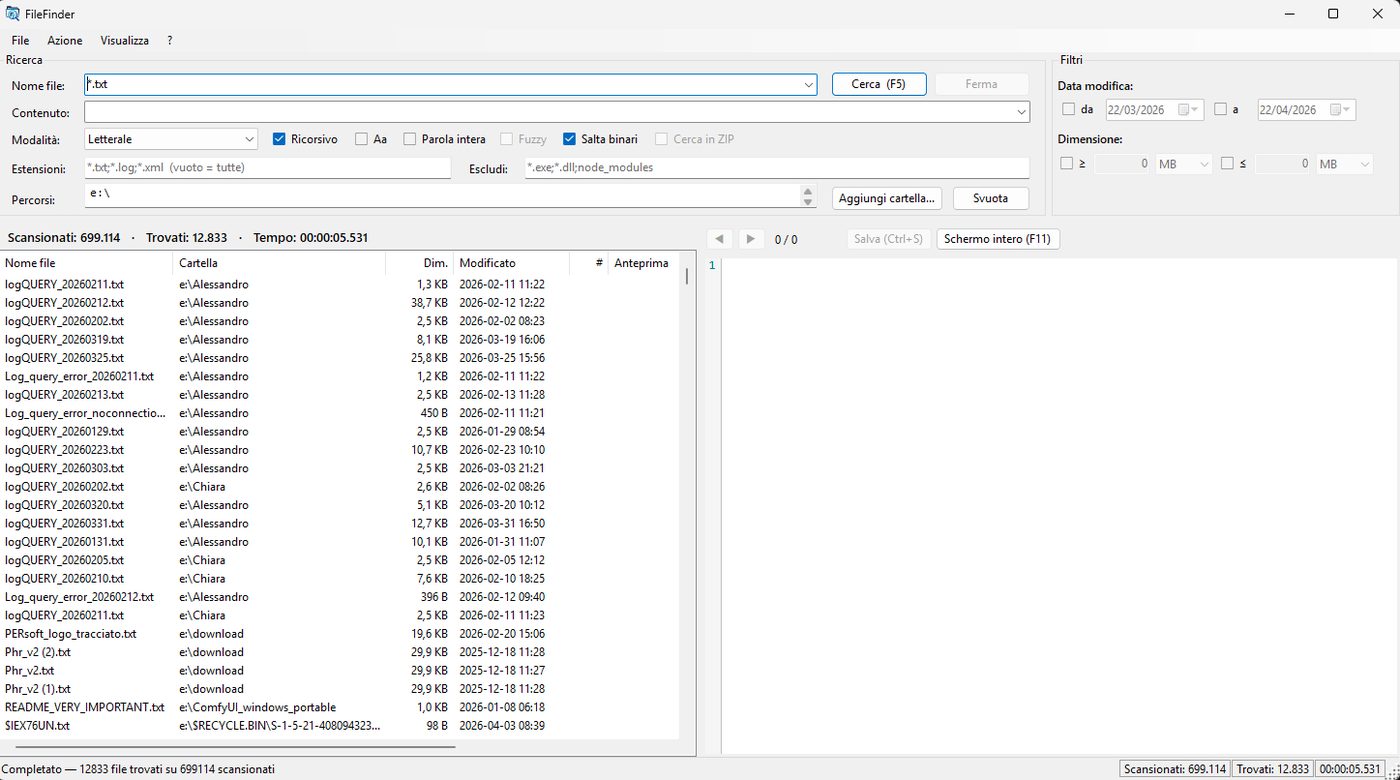This screenshot has width=1400, height=780.
Task: Click the Percorsi list spinner arrows
Action: tap(808, 196)
